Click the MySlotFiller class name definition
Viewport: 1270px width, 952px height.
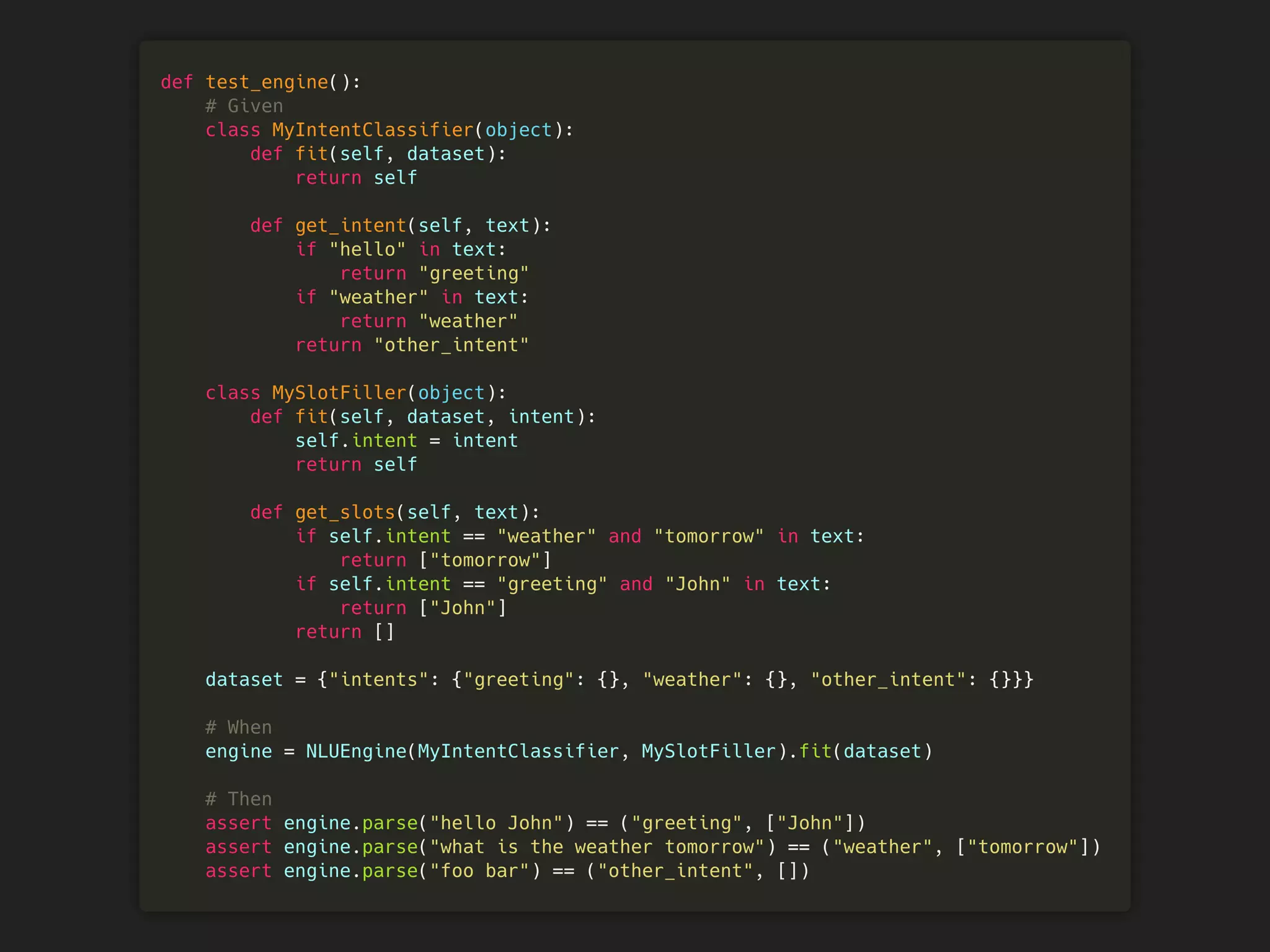[339, 393]
